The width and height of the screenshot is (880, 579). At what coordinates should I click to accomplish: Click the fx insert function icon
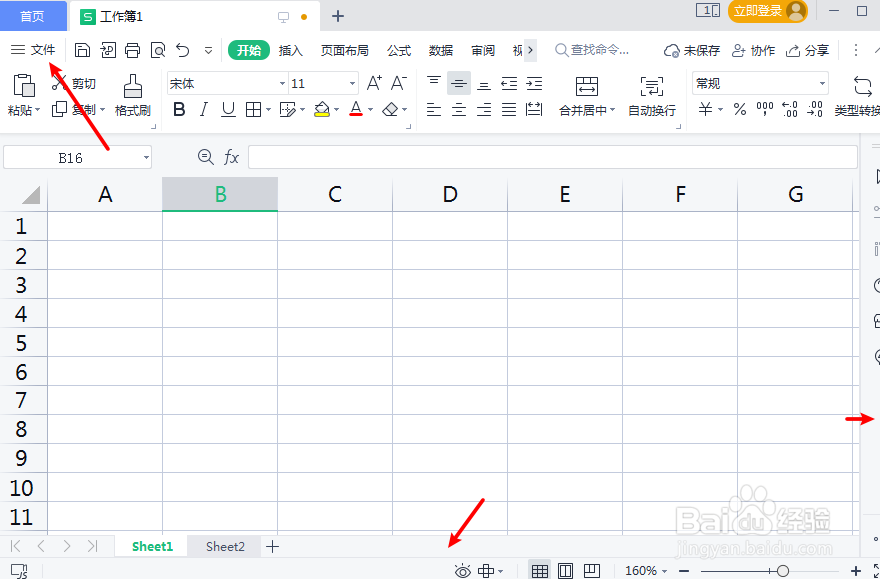[x=231, y=157]
